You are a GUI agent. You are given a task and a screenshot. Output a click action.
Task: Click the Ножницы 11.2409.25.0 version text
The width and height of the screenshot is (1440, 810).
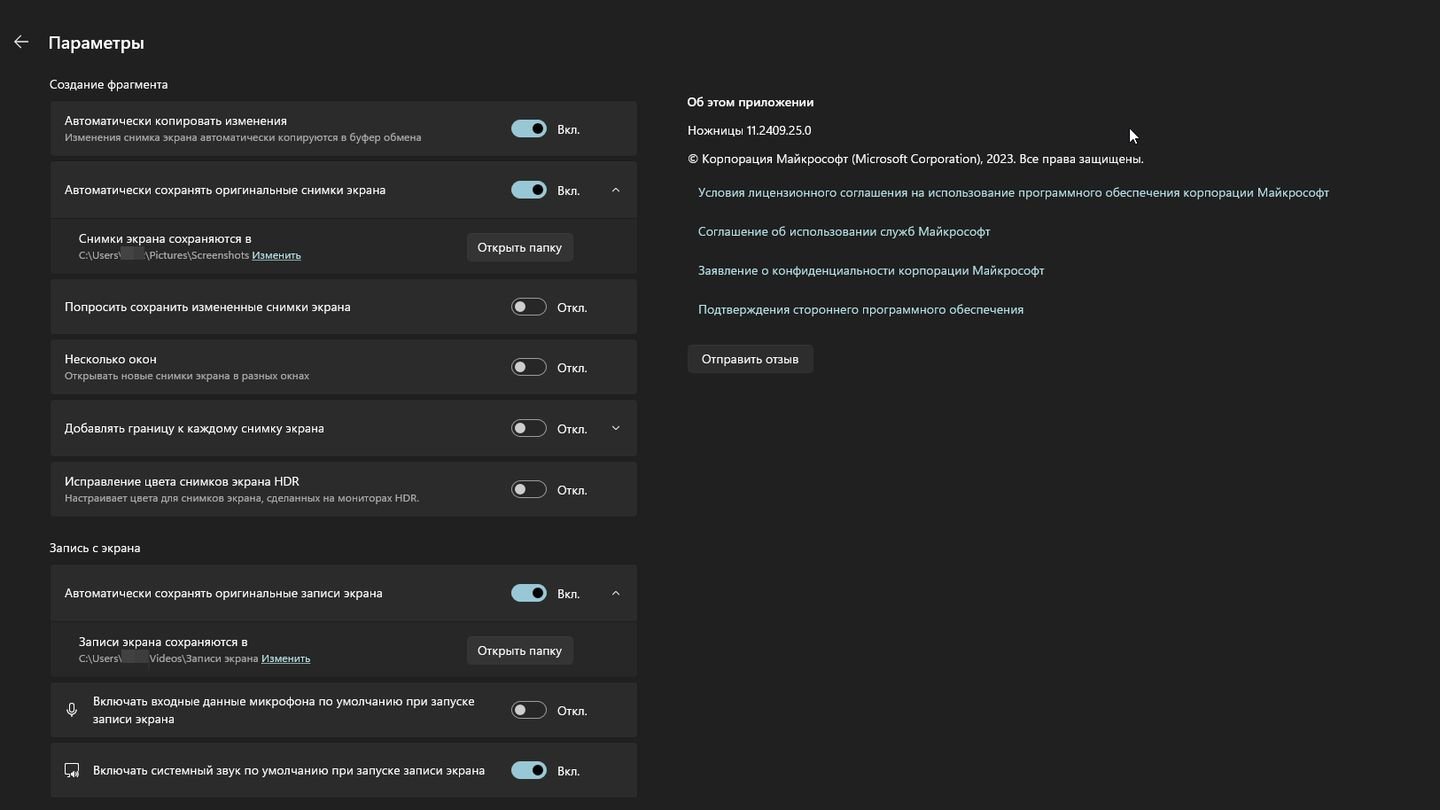749,130
